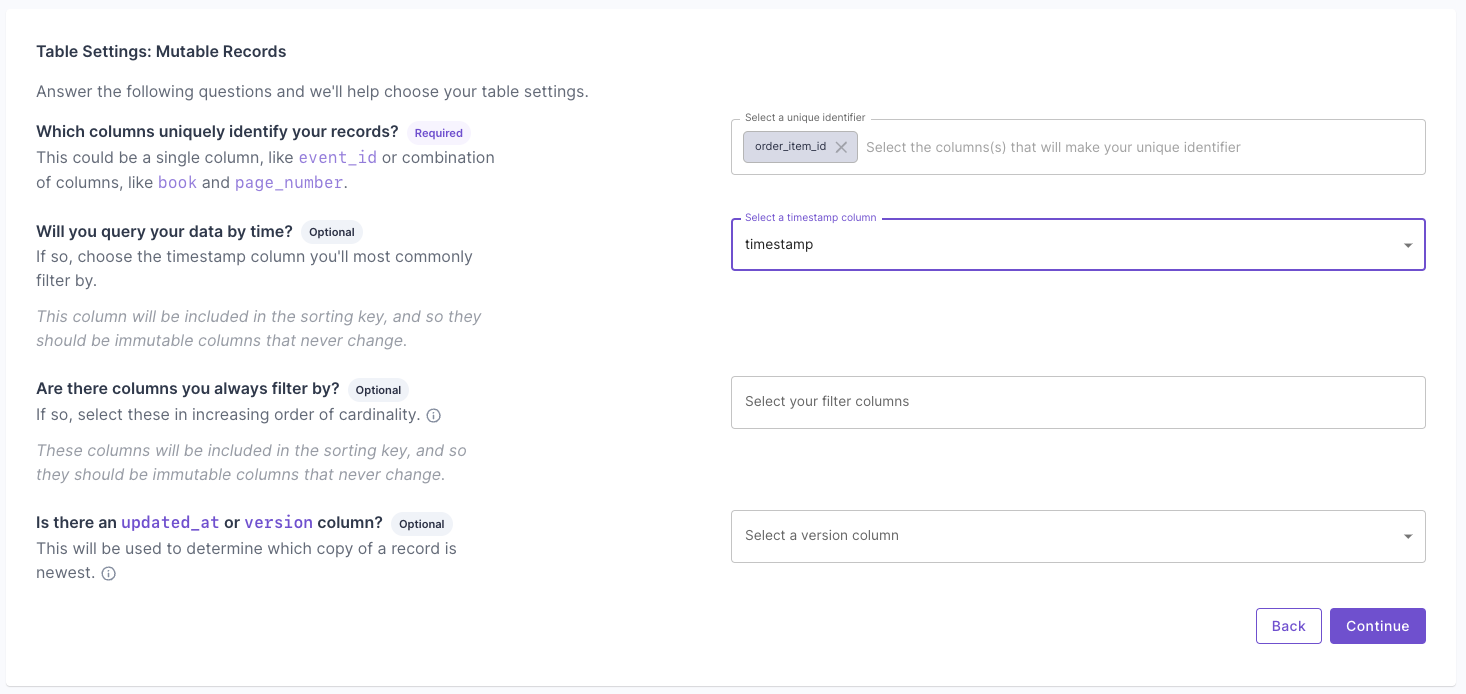Click the selected "timestamp" value text

coord(779,244)
